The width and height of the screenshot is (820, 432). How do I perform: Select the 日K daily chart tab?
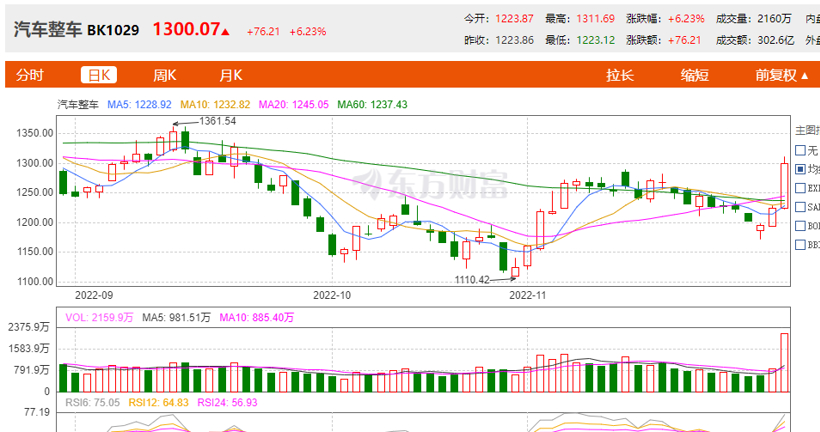point(98,75)
